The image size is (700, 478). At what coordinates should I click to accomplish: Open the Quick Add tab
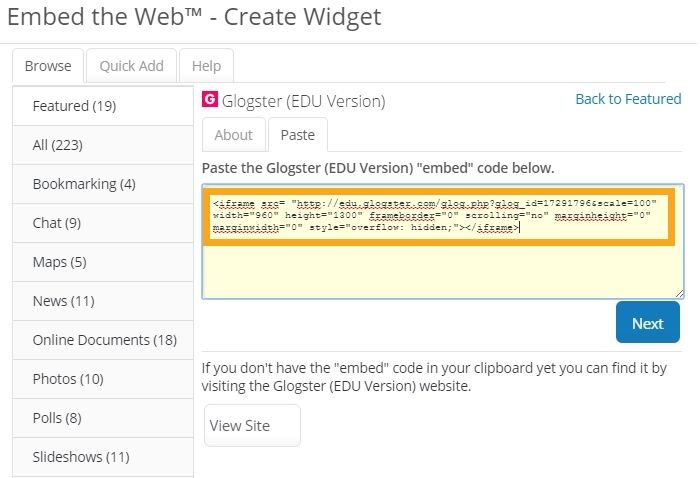pos(131,66)
